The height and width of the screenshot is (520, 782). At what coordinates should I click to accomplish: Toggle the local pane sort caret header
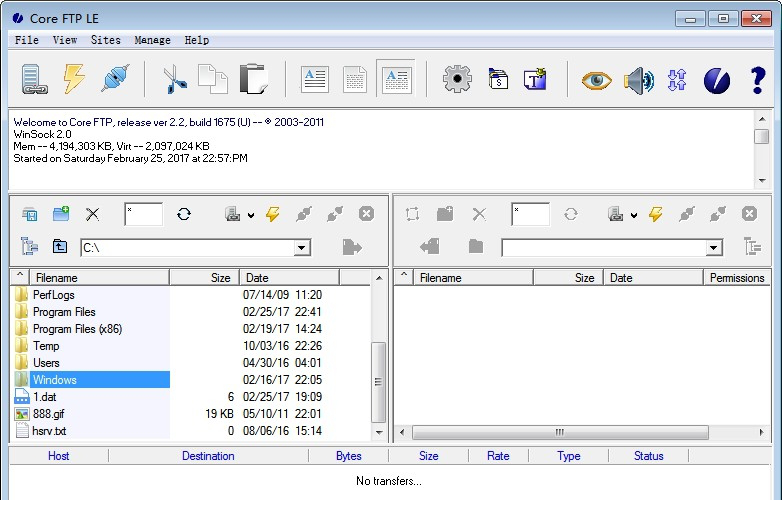tap(20, 277)
